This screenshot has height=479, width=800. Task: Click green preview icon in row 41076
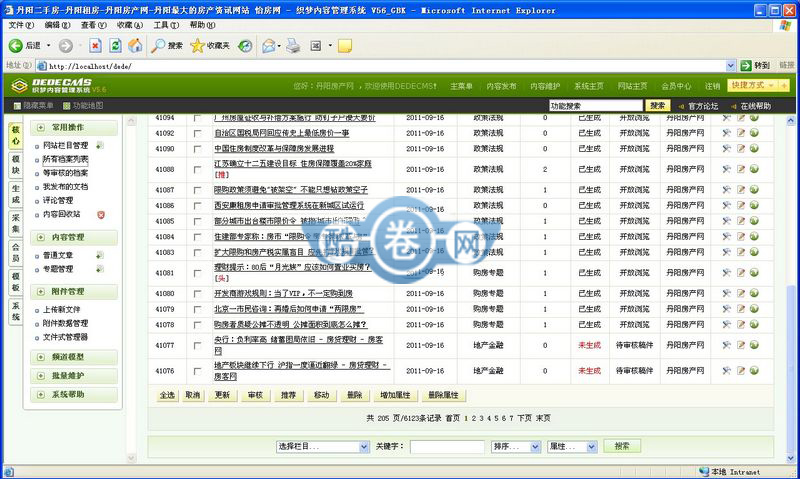coord(754,371)
